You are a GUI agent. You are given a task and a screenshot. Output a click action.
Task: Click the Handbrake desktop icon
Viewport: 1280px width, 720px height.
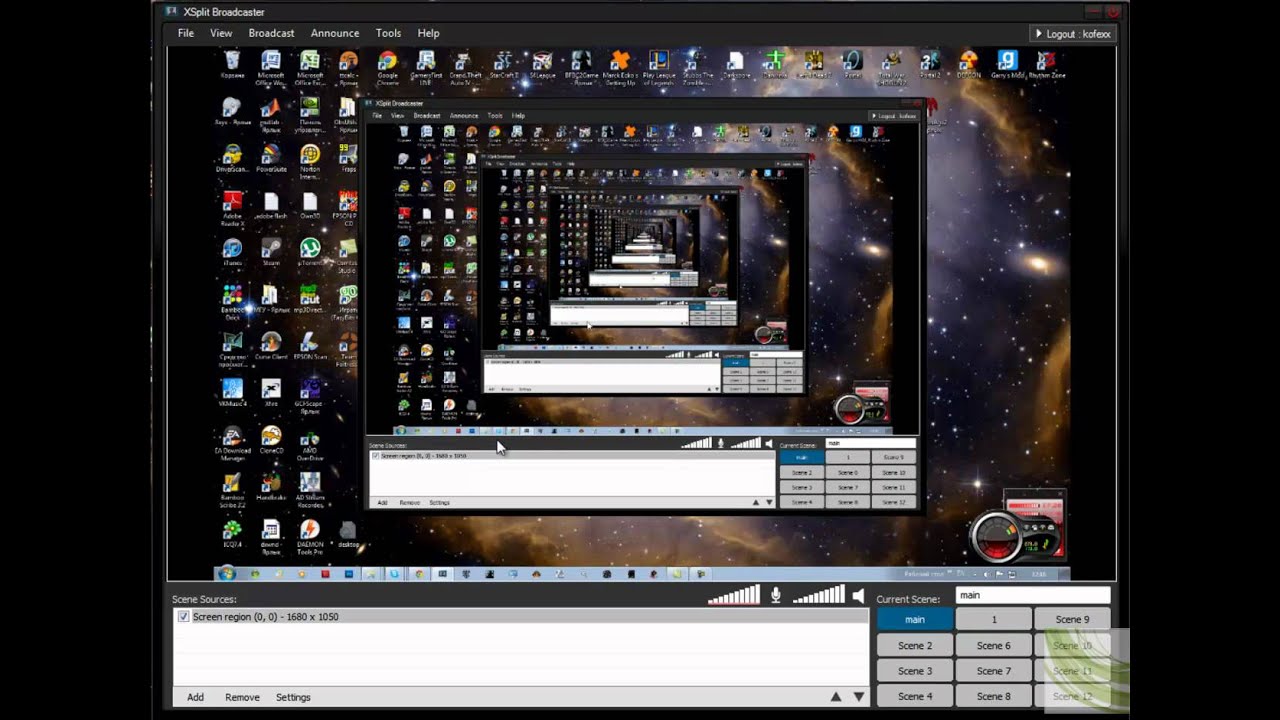pyautogui.click(x=271, y=486)
